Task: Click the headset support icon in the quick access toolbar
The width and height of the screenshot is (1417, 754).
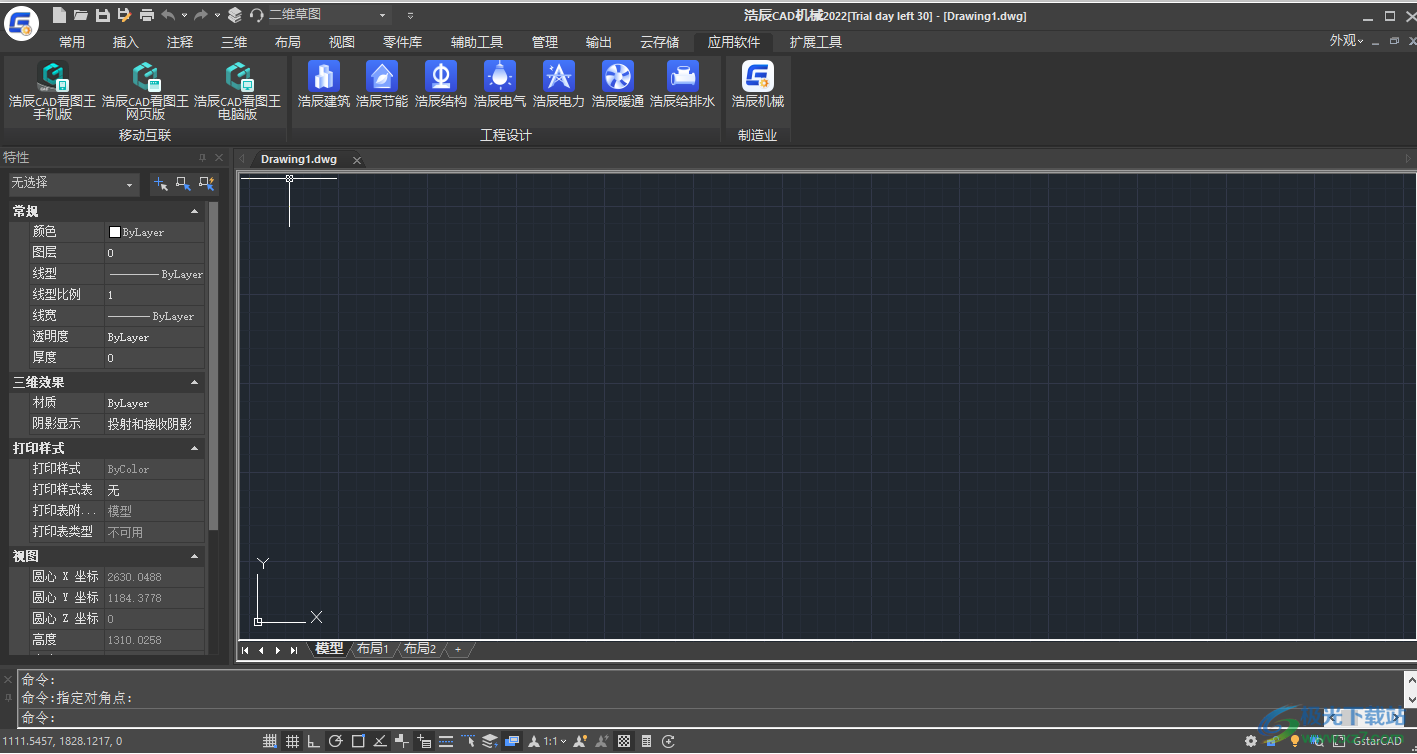Action: 256,15
